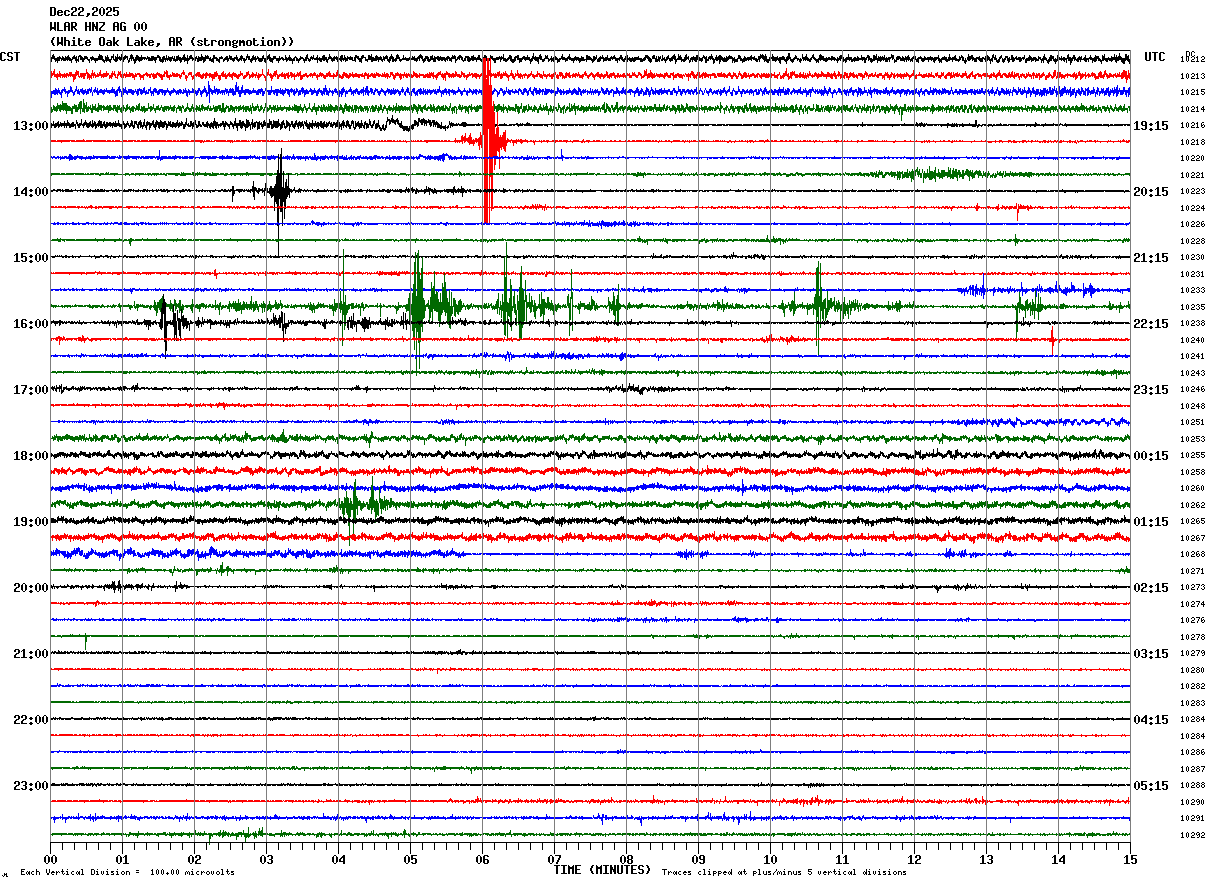Click the 08 minute mark on the axis
The image size is (1210, 886).
[626, 859]
